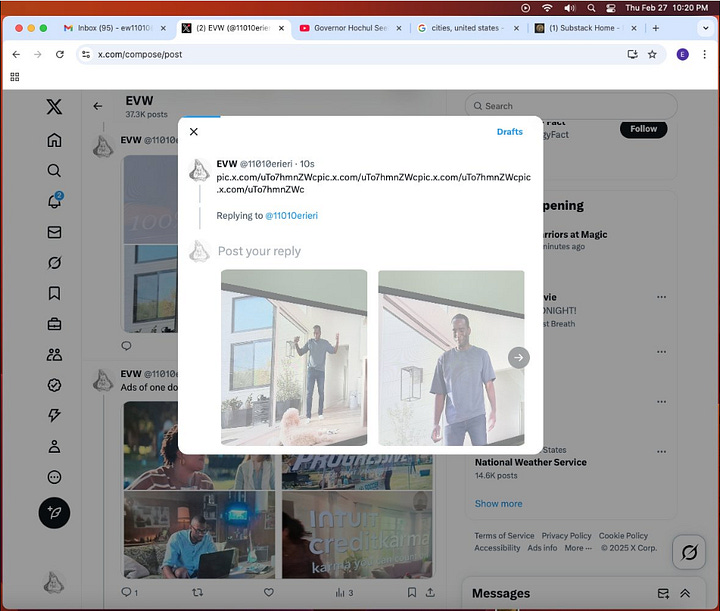
Task: Close the reply compose dialog
Action: coord(194,132)
